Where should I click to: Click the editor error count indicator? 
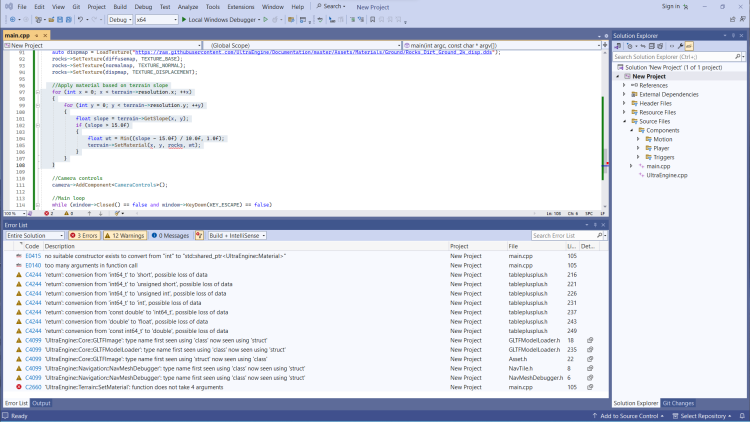(x=49, y=213)
